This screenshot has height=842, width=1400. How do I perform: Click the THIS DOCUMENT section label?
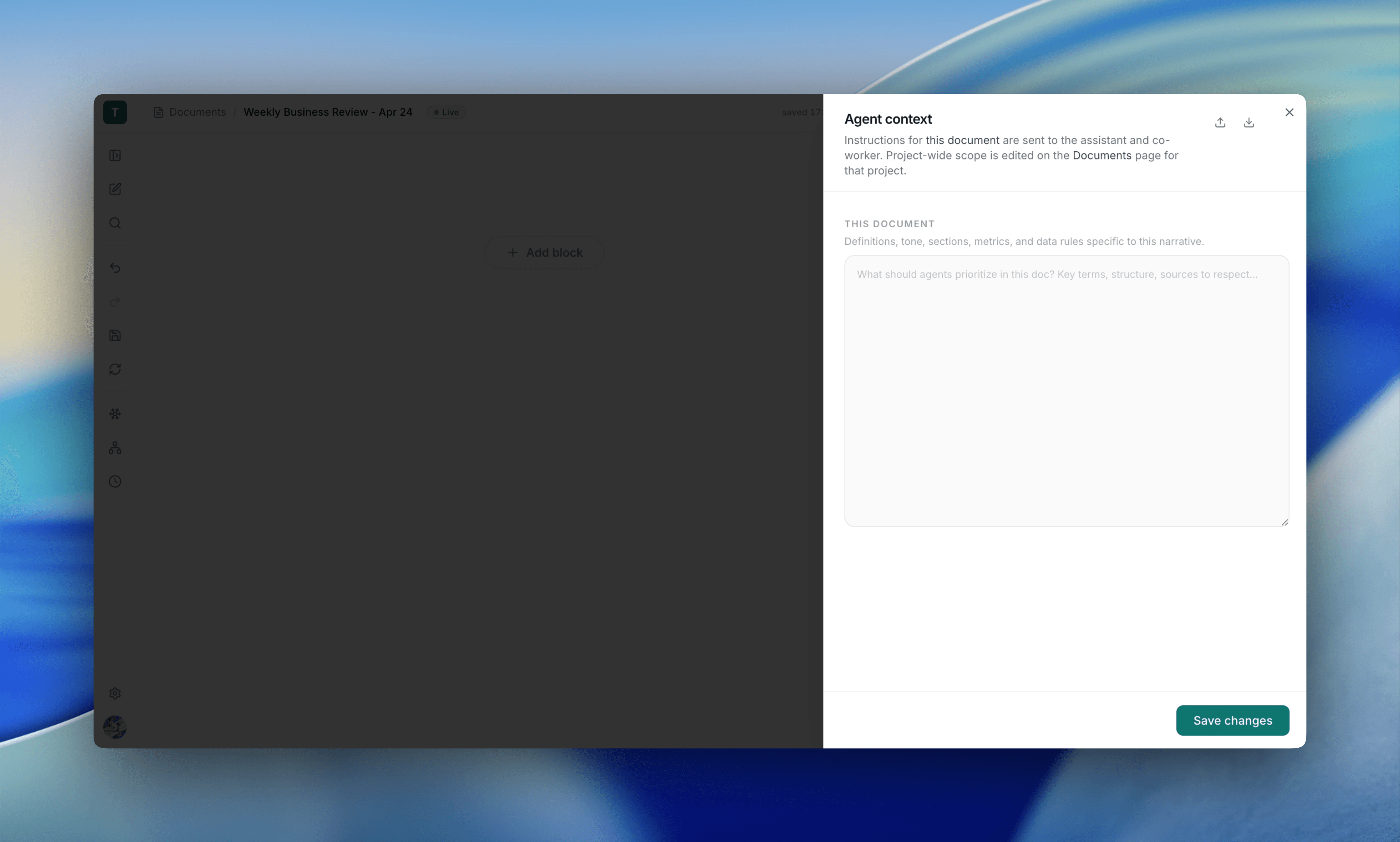[x=889, y=224]
